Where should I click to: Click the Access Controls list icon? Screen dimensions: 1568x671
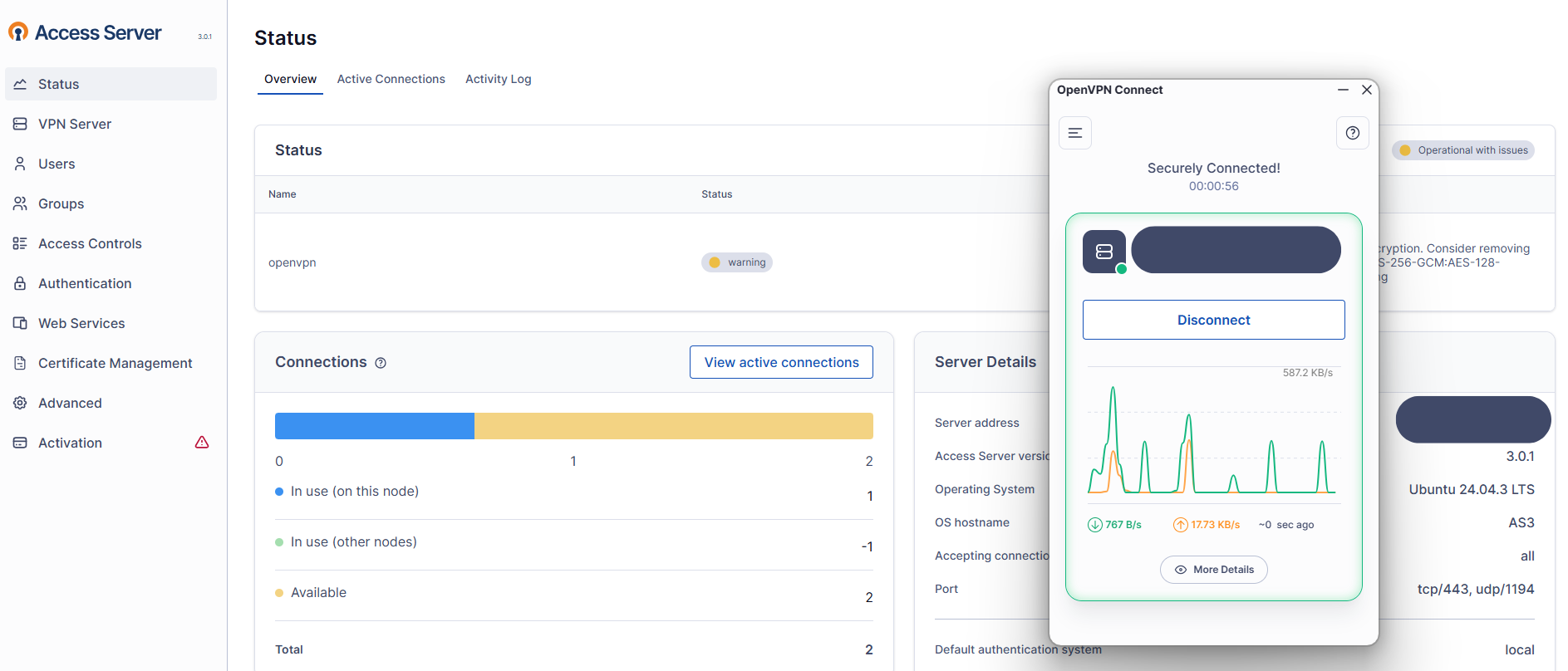20,243
